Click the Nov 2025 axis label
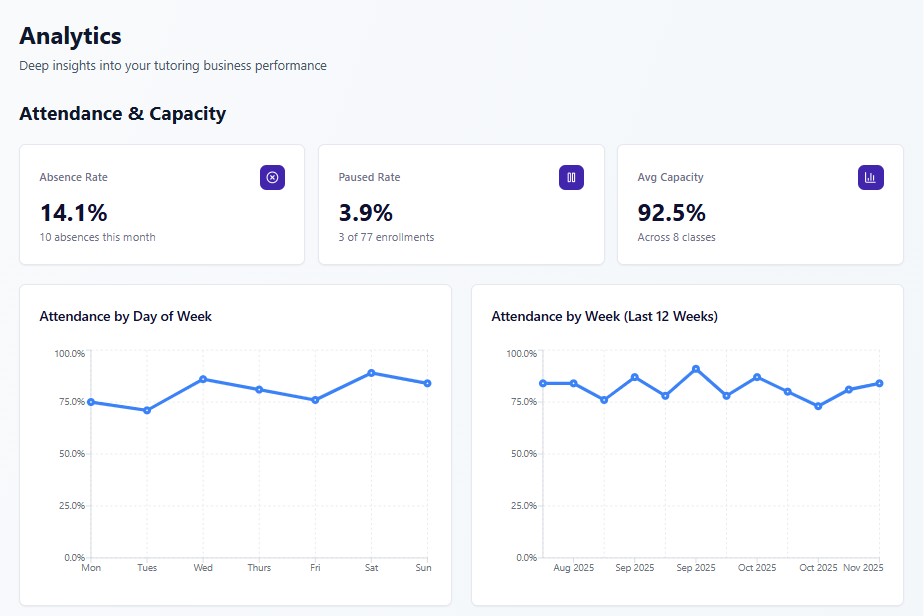The image size is (924, 616). tap(862, 566)
